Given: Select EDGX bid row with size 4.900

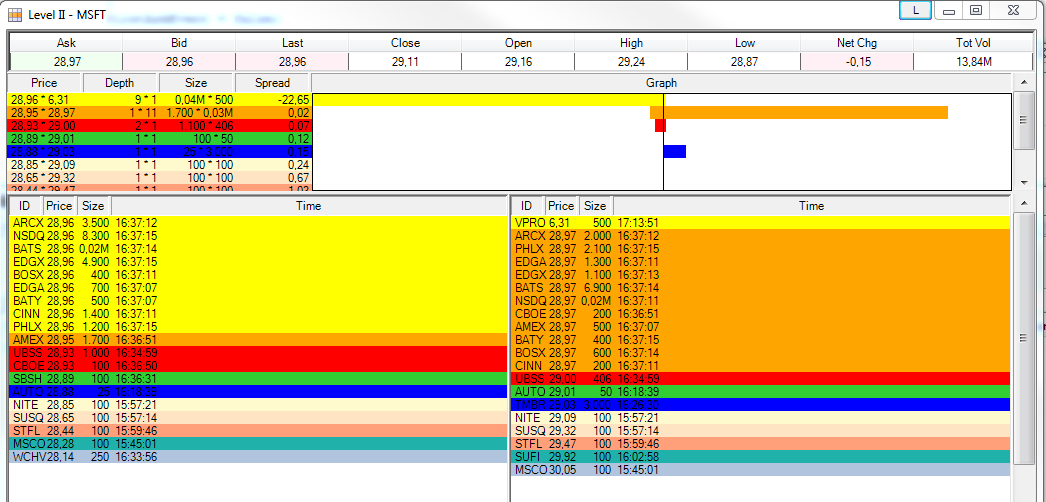Looking at the screenshot, I should pyautogui.click(x=257, y=261).
